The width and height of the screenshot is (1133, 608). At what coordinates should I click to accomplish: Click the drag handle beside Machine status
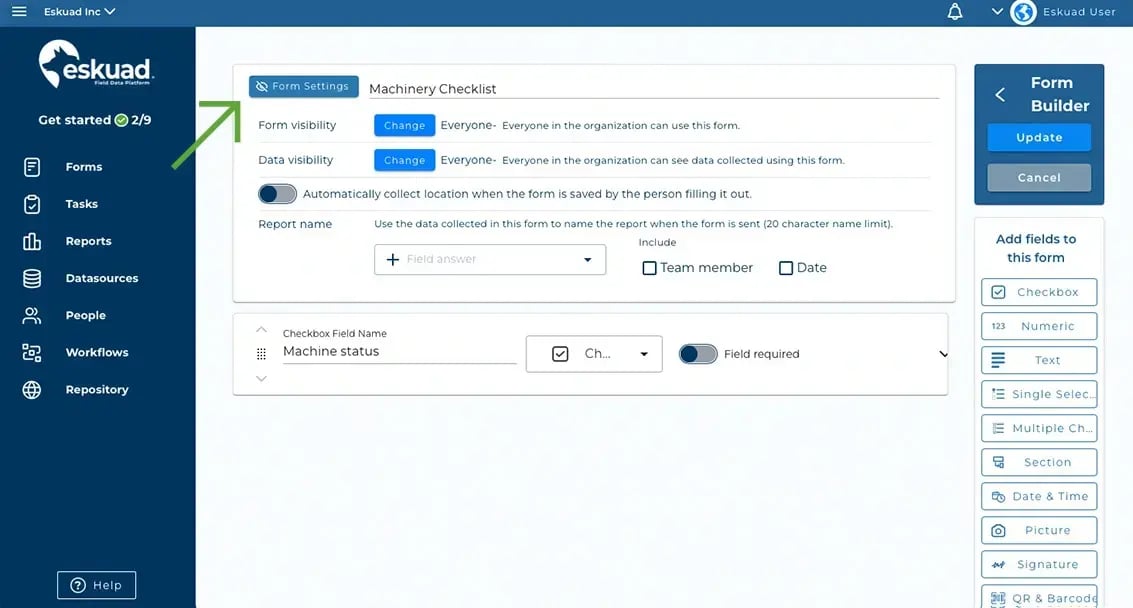click(261, 354)
